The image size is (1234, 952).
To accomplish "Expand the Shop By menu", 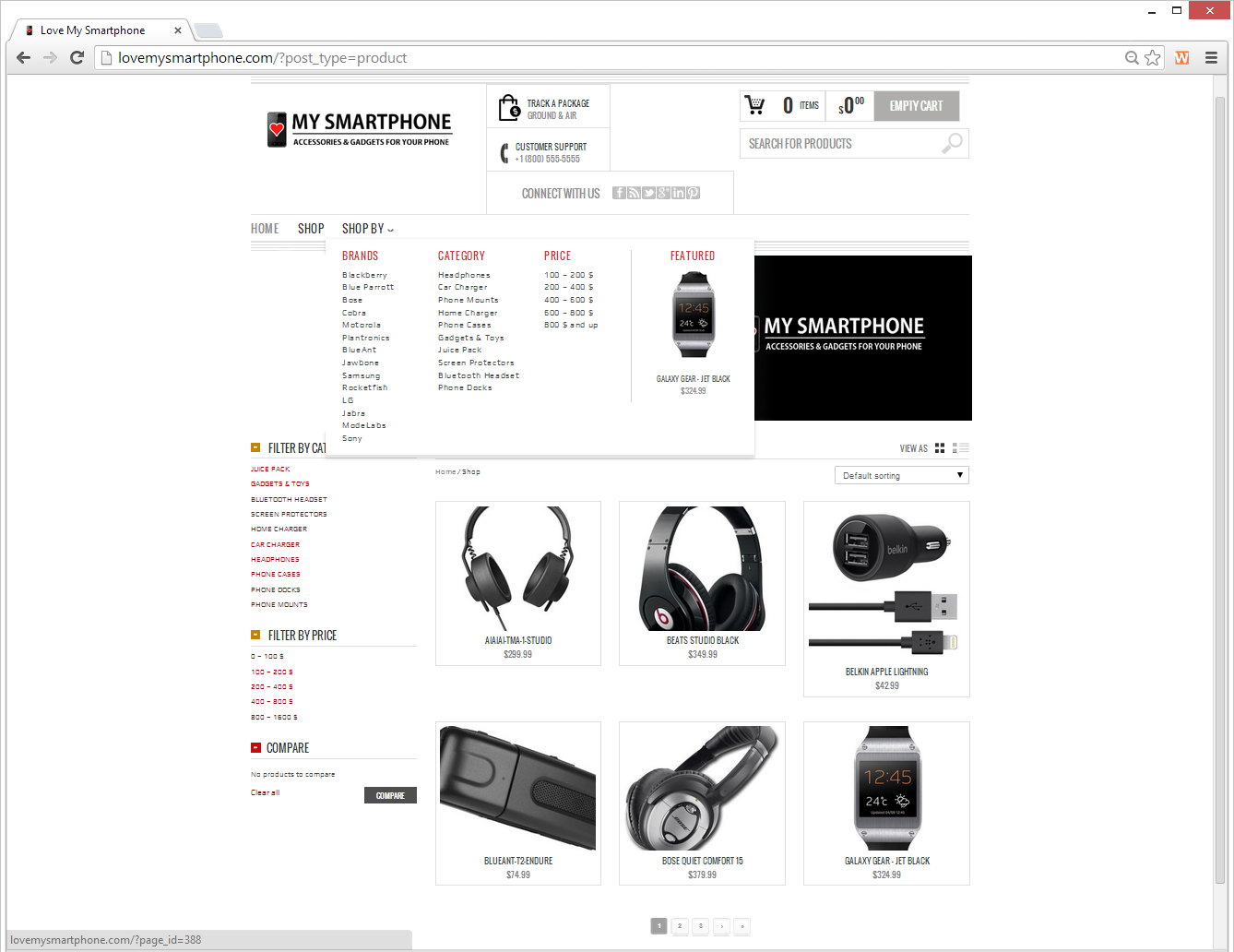I will (367, 228).
